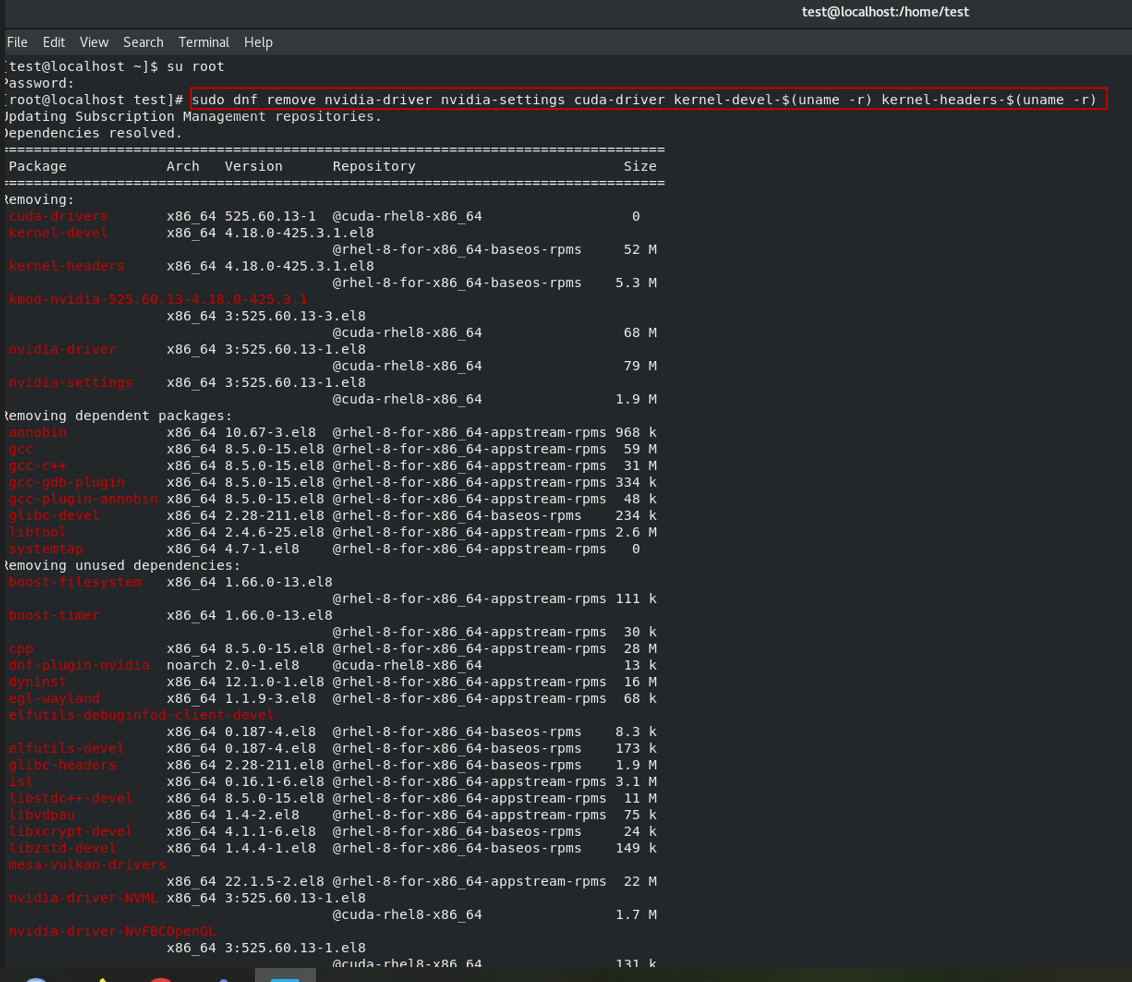Click the nvidia-driver-NvFBCOpenGL package name
1132x982 pixels.
click(x=113, y=930)
